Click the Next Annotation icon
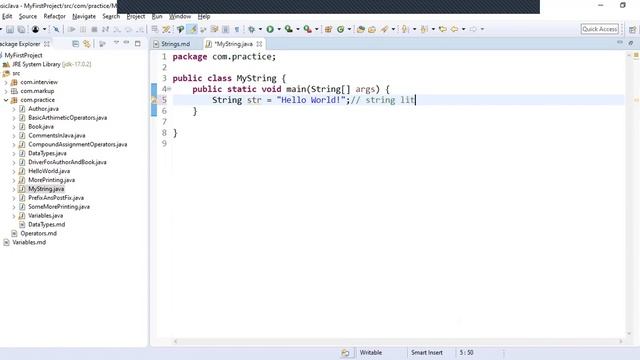640x360 pixels. pyautogui.click(x=405, y=29)
